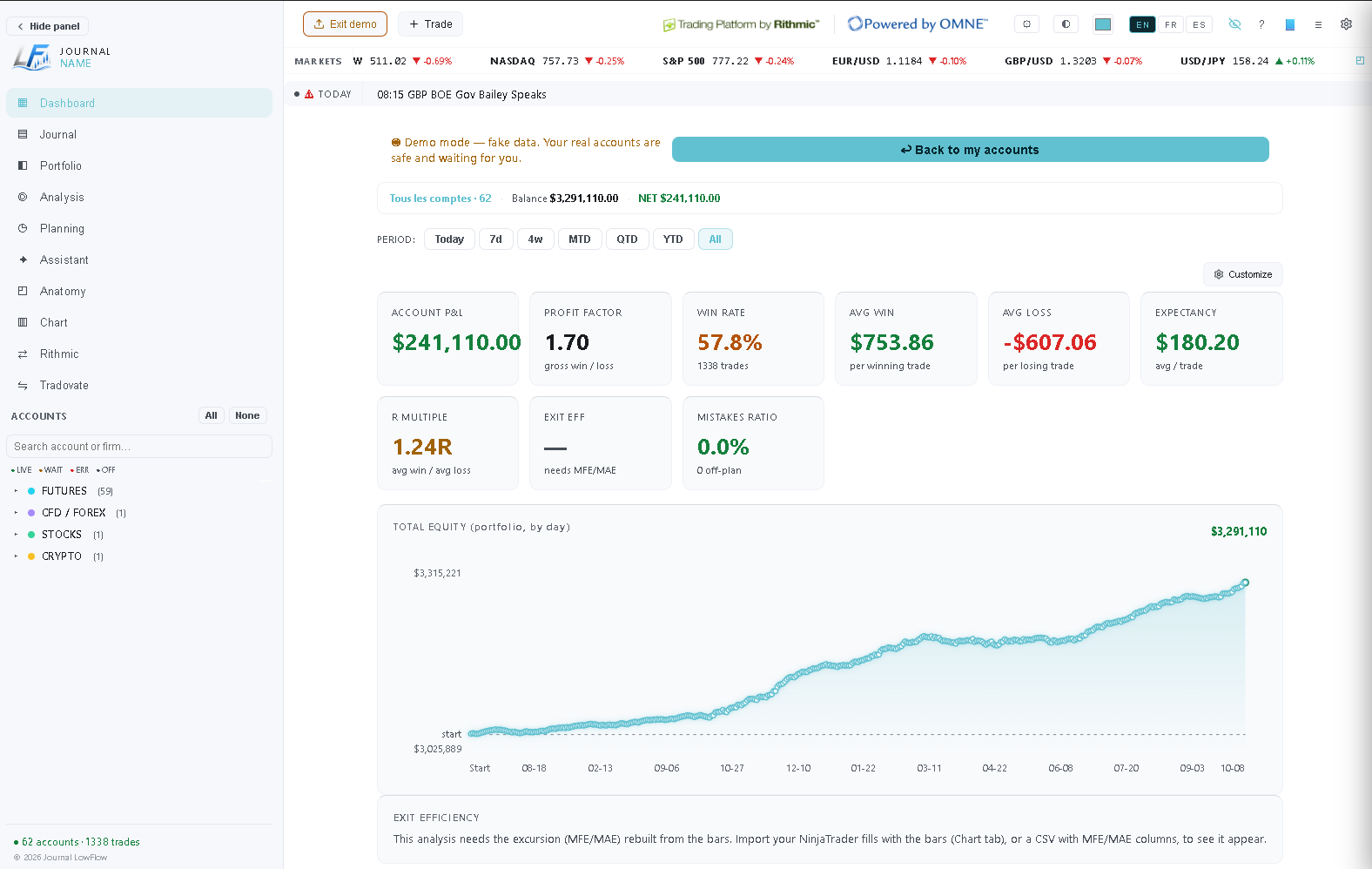This screenshot has width=1372, height=869.
Task: Select All accounts filter button
Action: click(211, 415)
